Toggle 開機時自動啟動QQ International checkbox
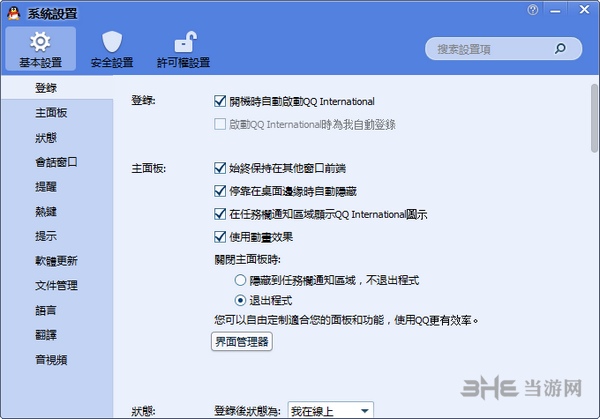The width and height of the screenshot is (600, 419). 220,101
